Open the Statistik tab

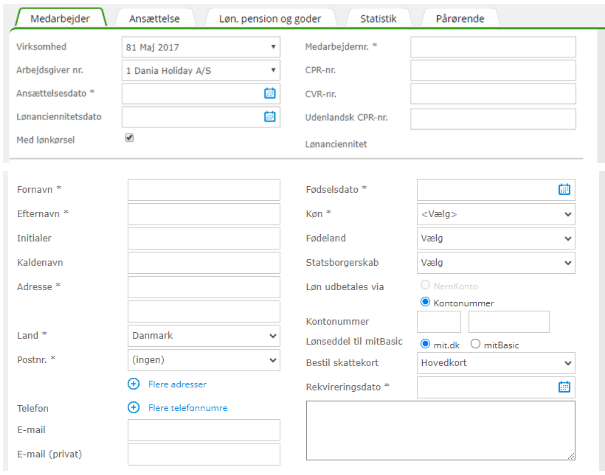click(x=378, y=19)
